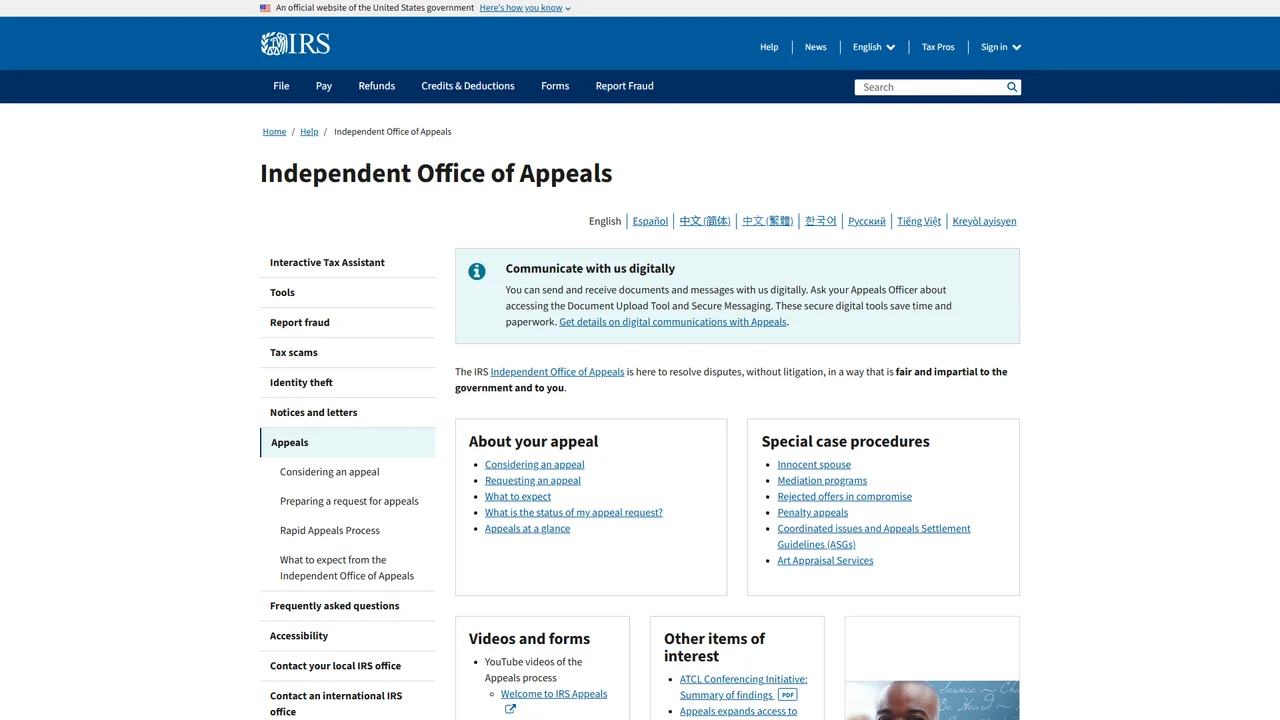Click the IRS logo
The height and width of the screenshot is (720, 1280).
[x=295, y=44]
